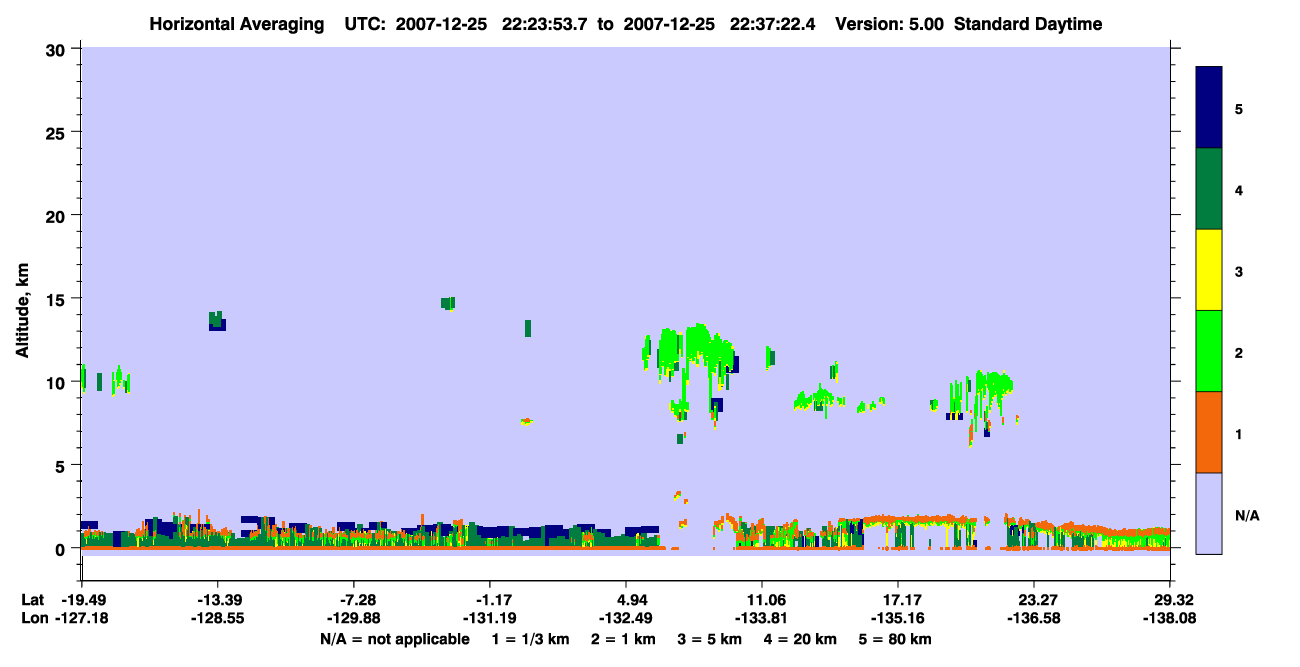Click the dark blue color bar segment labeled 5
The height and width of the screenshot is (667, 1300).
pyautogui.click(x=1209, y=108)
